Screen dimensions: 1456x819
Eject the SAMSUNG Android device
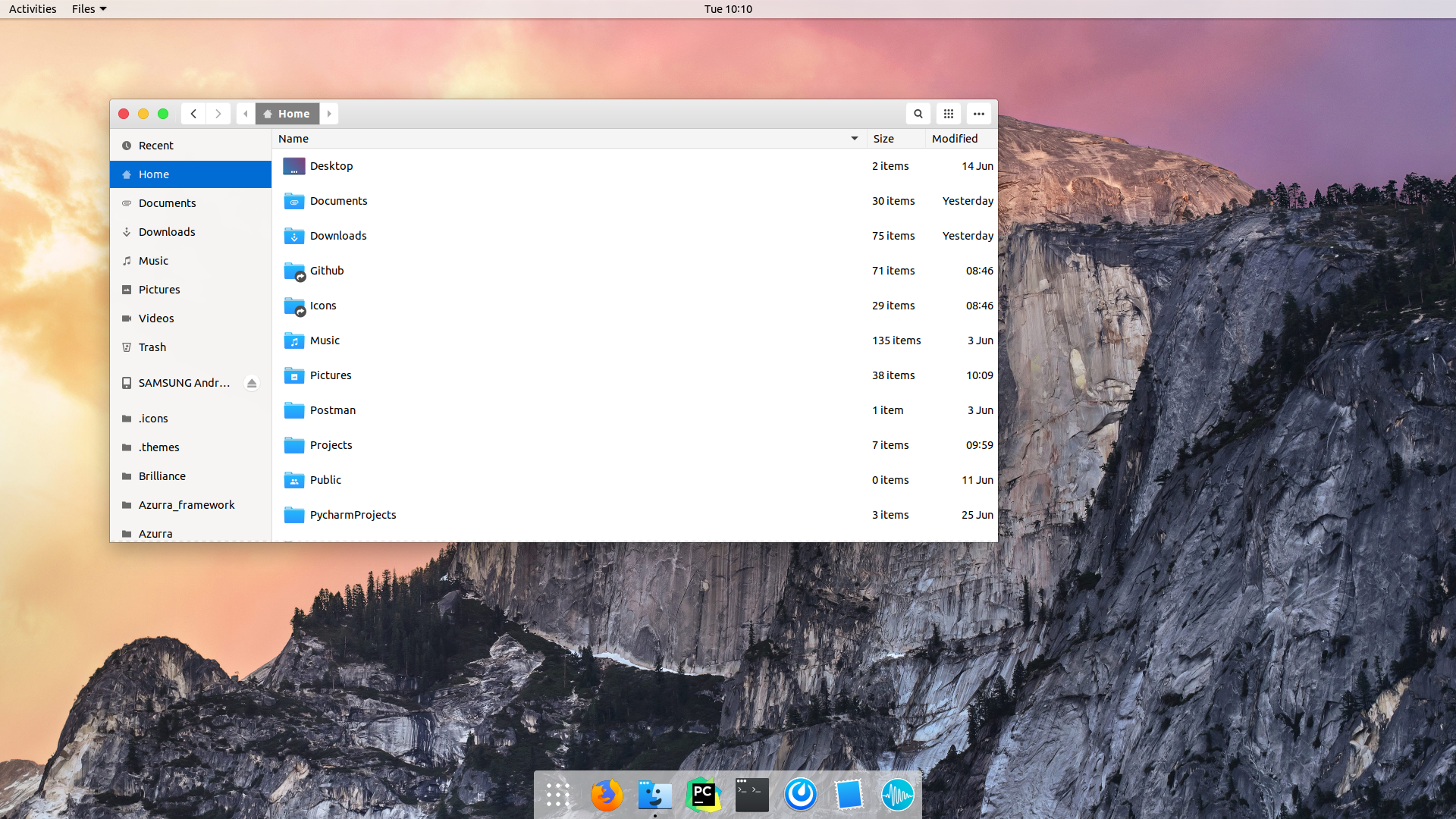click(251, 383)
